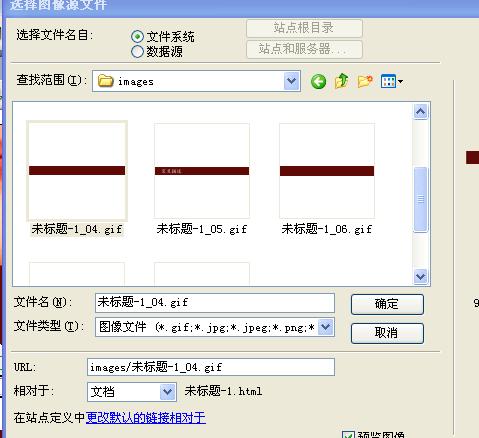Viewport: 479px width, 438px height.
Task: Toggle 预览图像 checkbox
Action: [348, 435]
